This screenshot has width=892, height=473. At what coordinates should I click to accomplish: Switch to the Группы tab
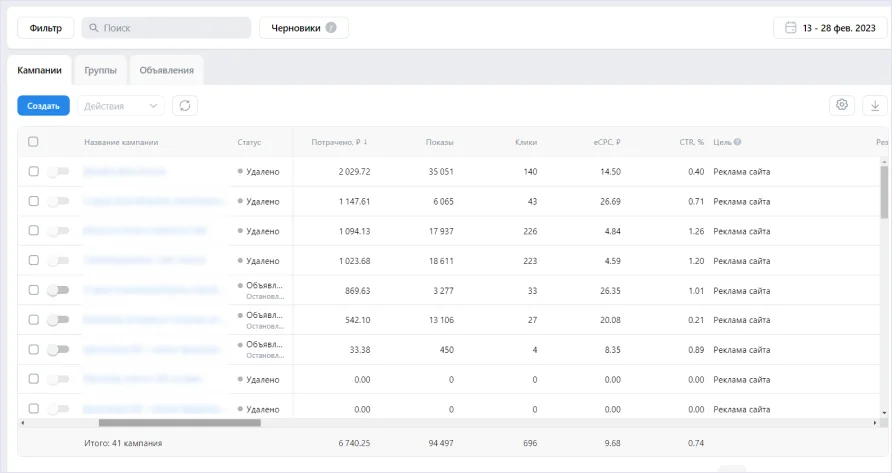(x=101, y=71)
